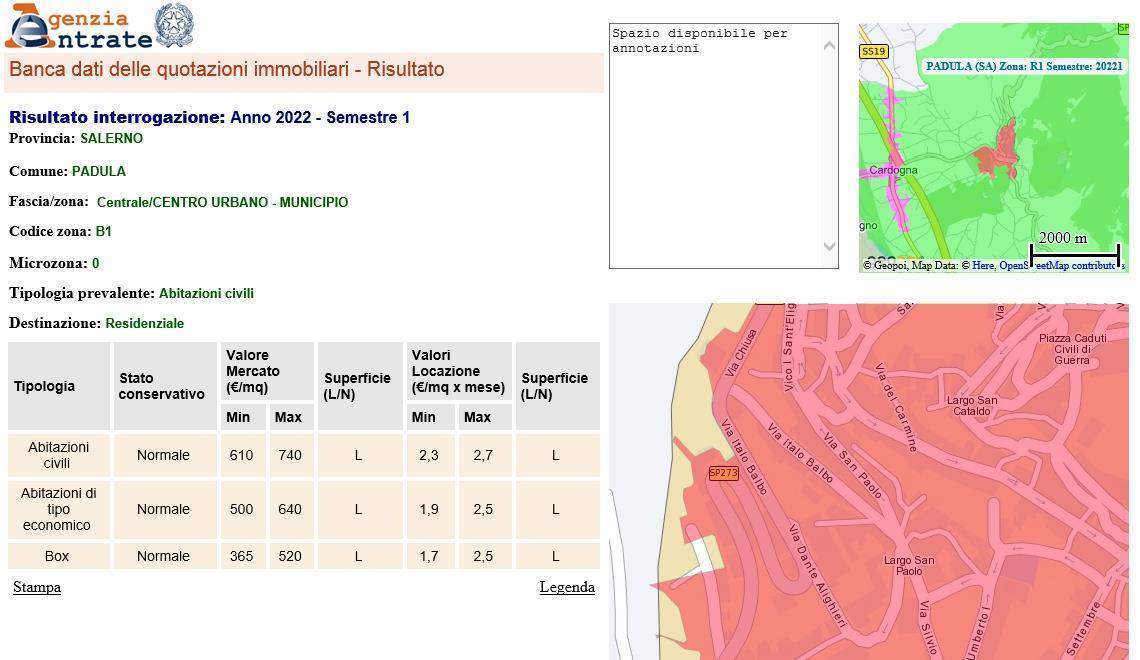Click the Italian Republic emblem
The width and height of the screenshot is (1140, 660).
click(175, 25)
